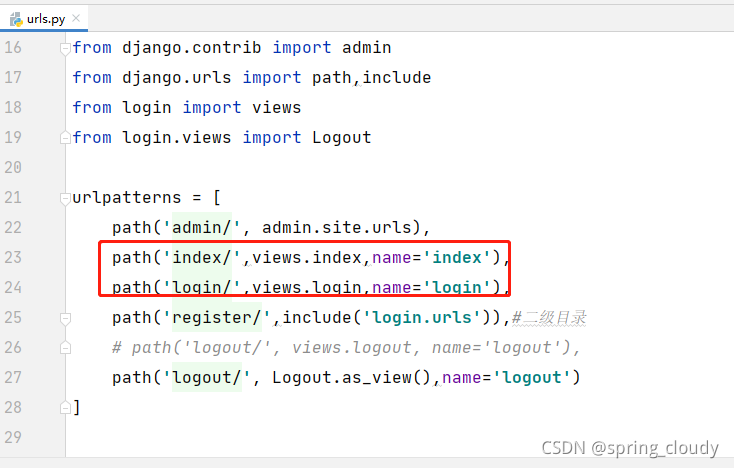Viewport: 734px width, 468px height.
Task: Click the 'register/' string on line 25
Action: tap(216, 318)
